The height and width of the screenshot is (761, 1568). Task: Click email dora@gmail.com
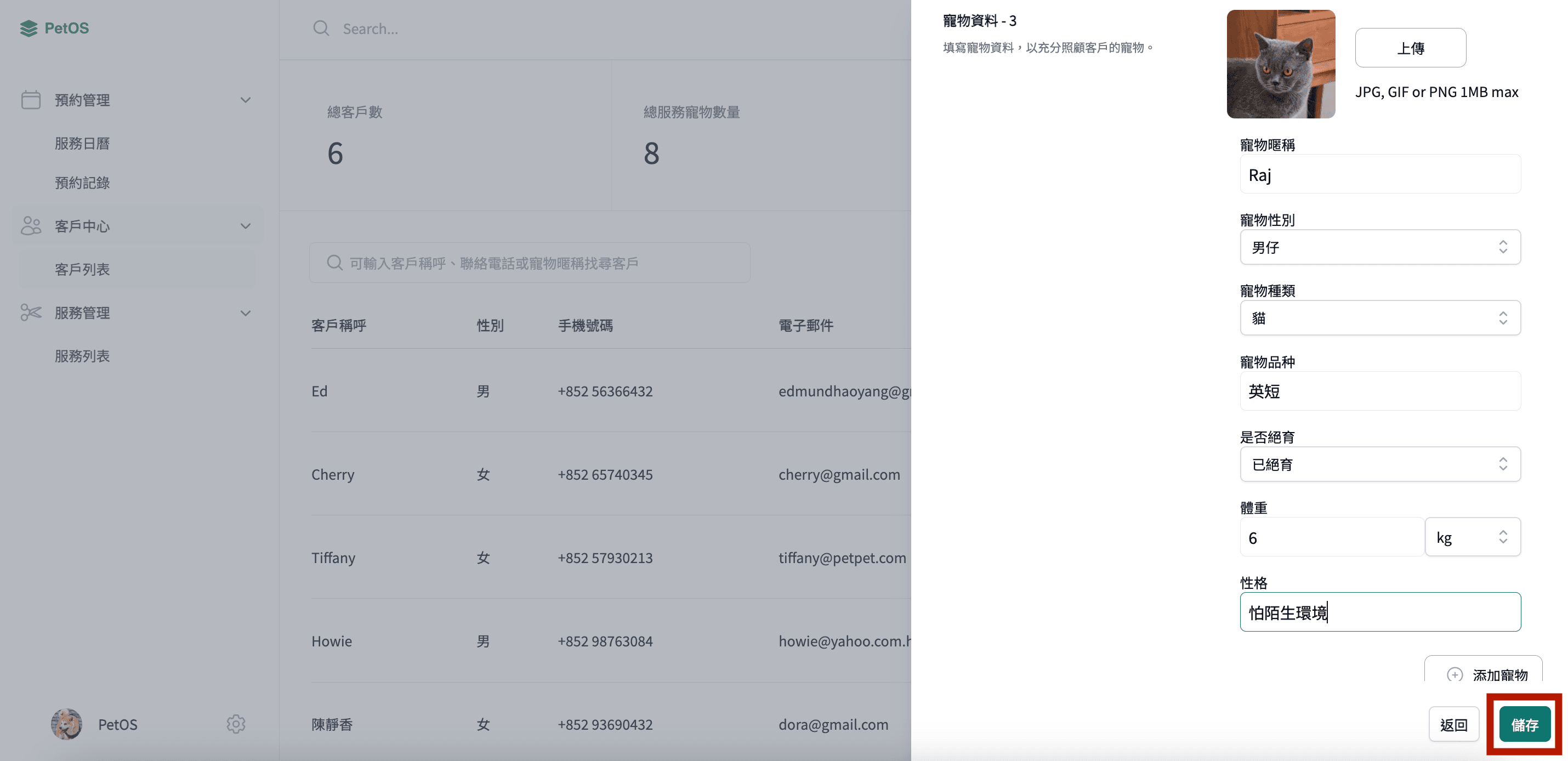(833, 724)
